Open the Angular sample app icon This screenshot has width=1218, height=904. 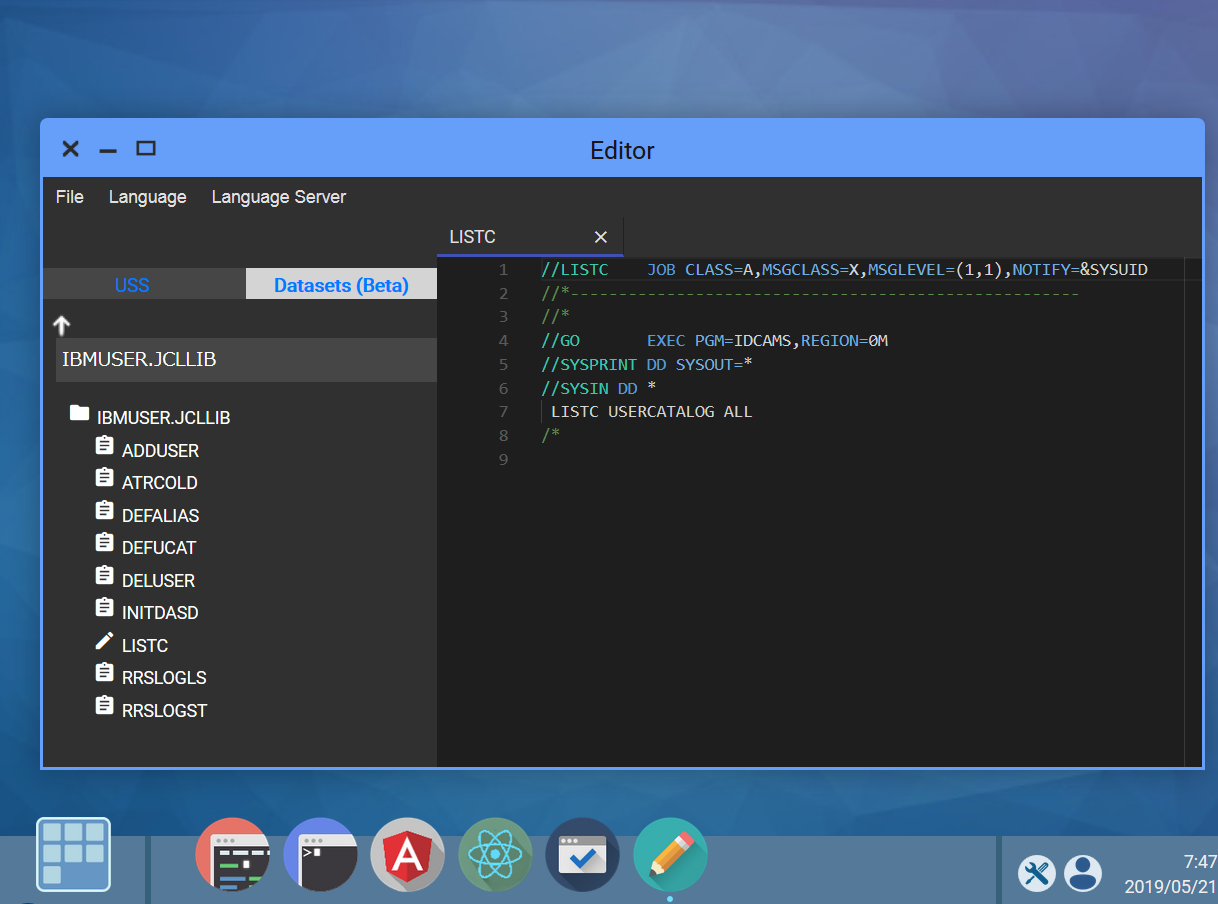point(408,855)
